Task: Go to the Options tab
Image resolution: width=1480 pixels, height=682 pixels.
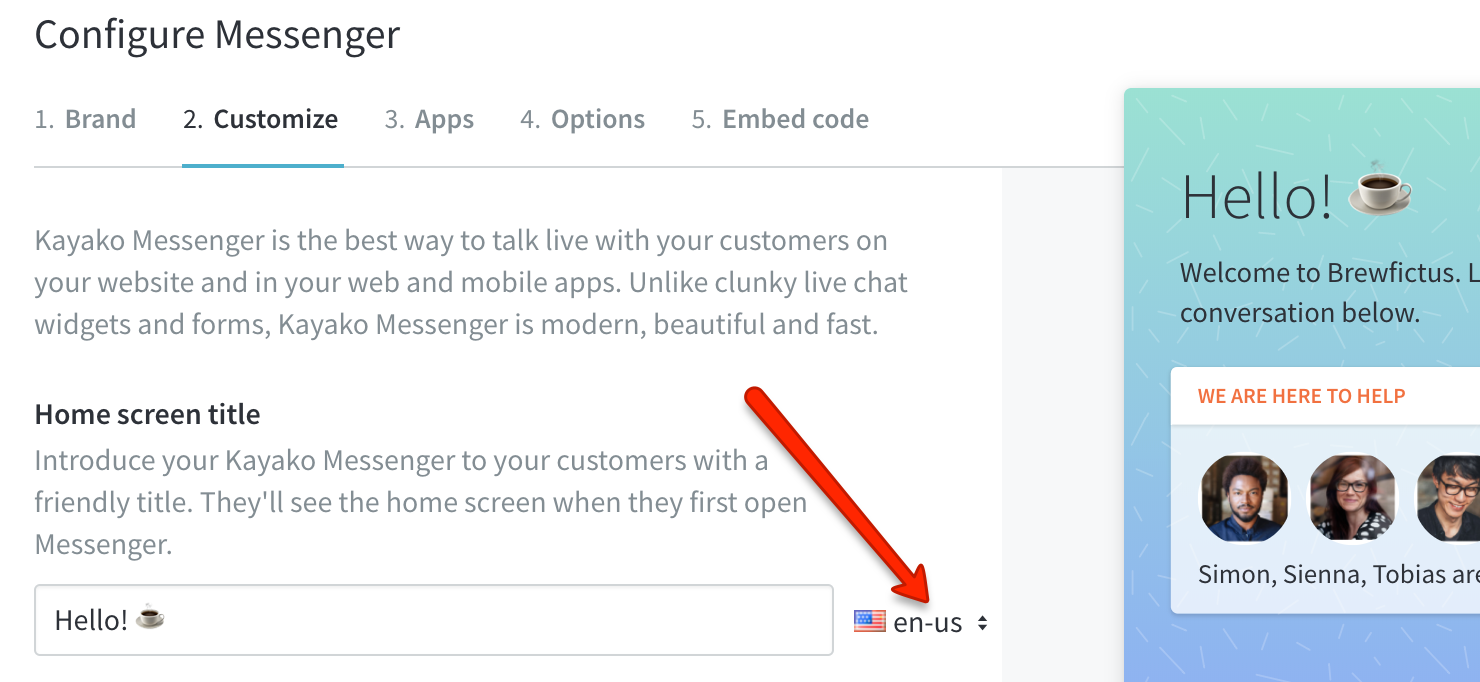Action: [582, 120]
